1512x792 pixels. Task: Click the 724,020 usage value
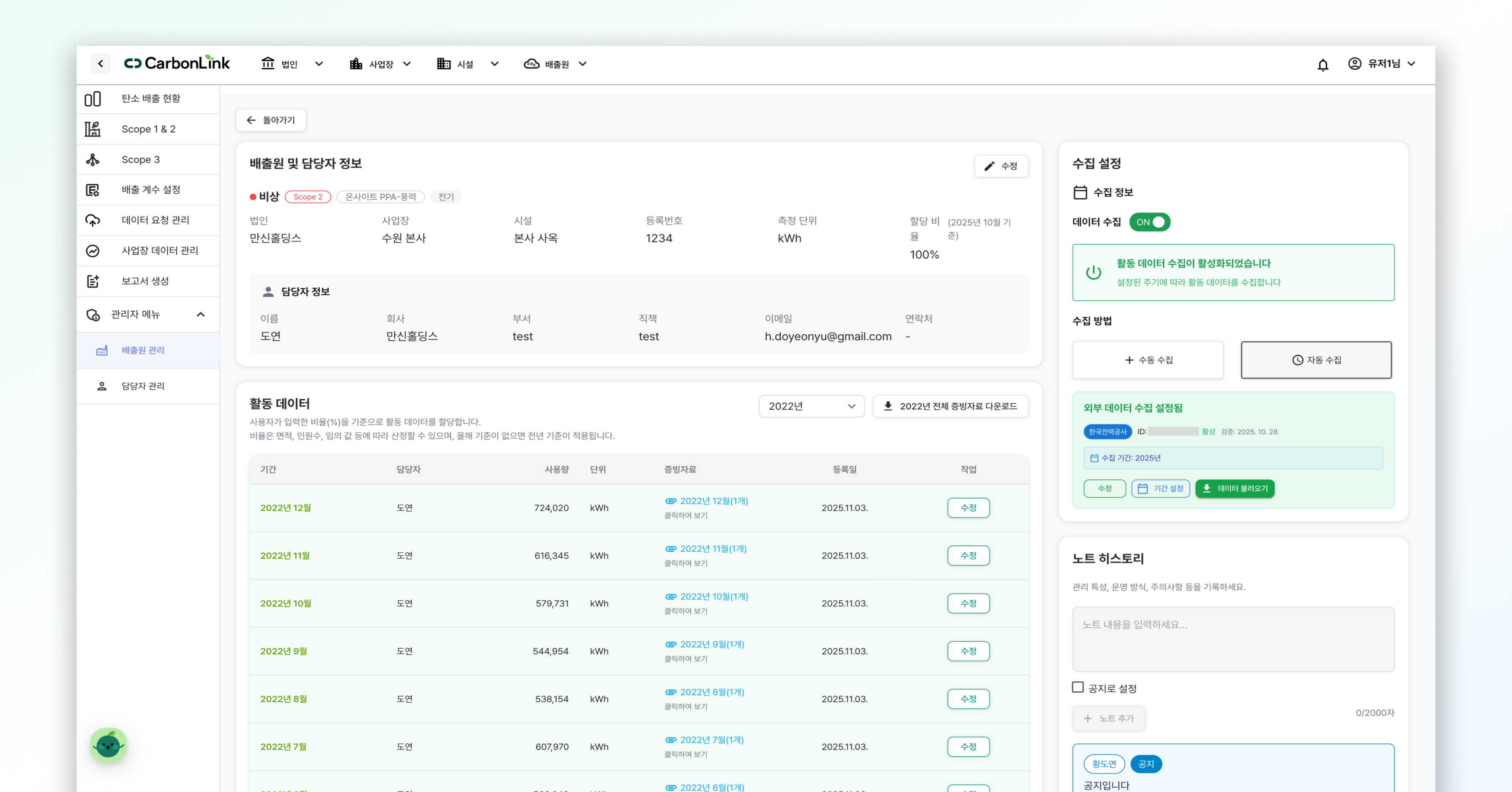click(x=551, y=508)
